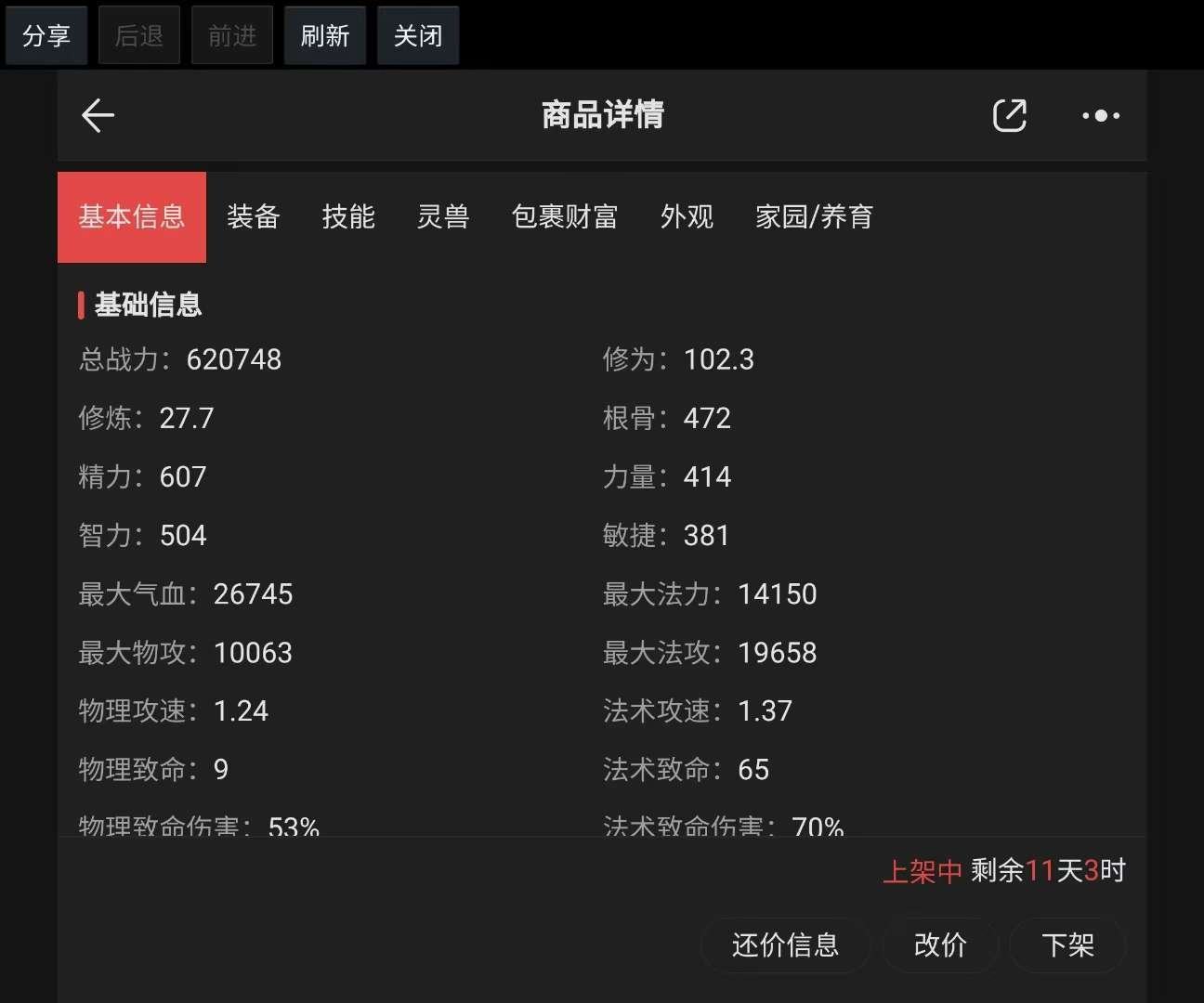Select the 基本信息 tab

click(131, 216)
